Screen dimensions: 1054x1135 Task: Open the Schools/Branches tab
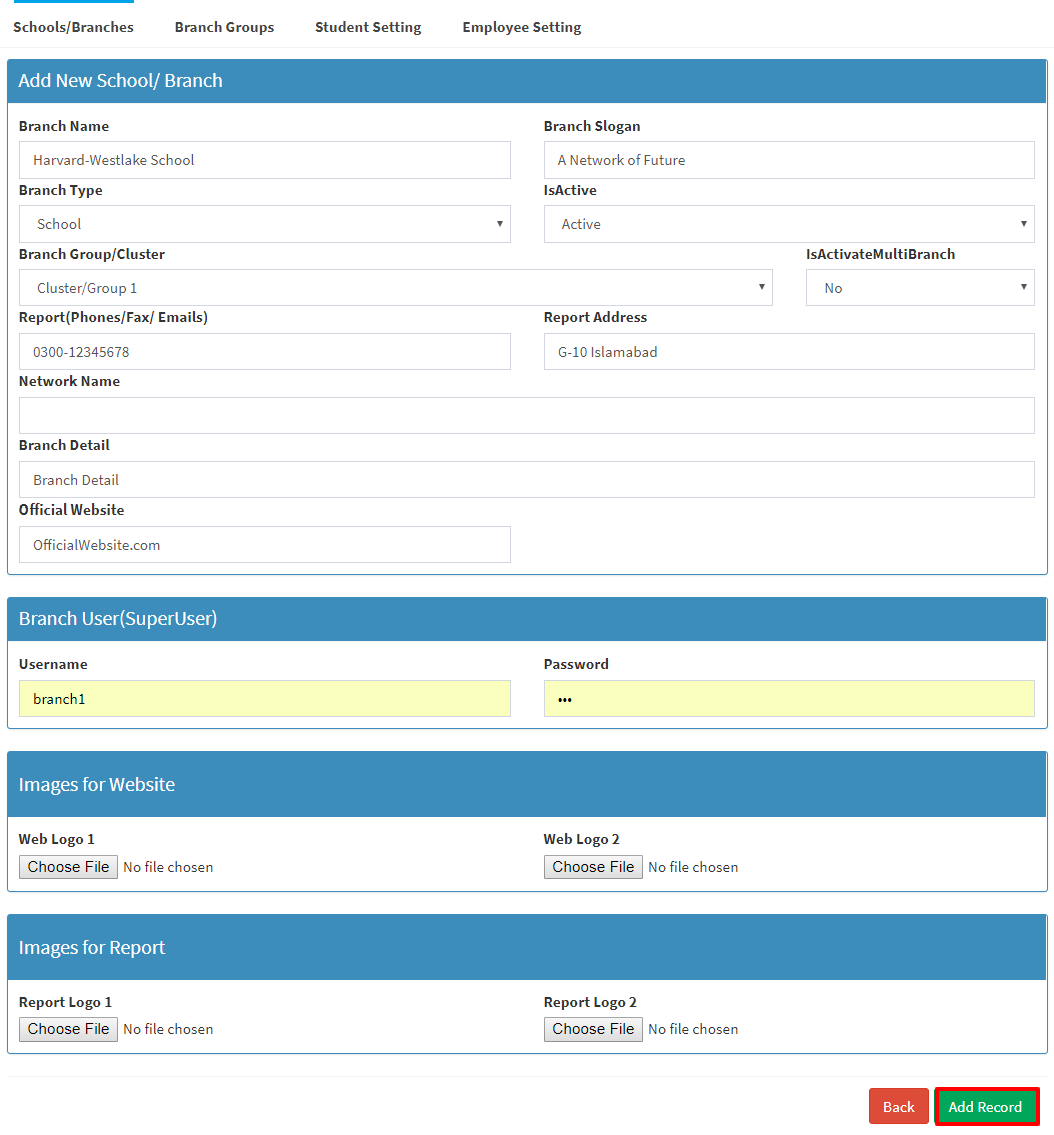tap(73, 27)
